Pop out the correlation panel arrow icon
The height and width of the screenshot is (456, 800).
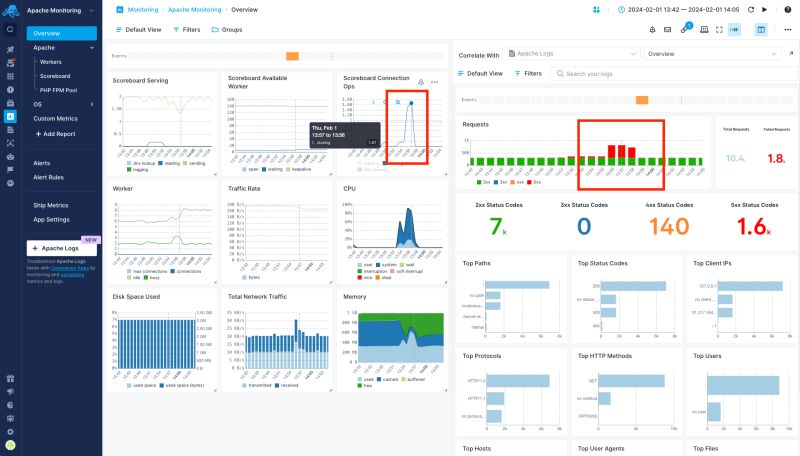coord(791,53)
